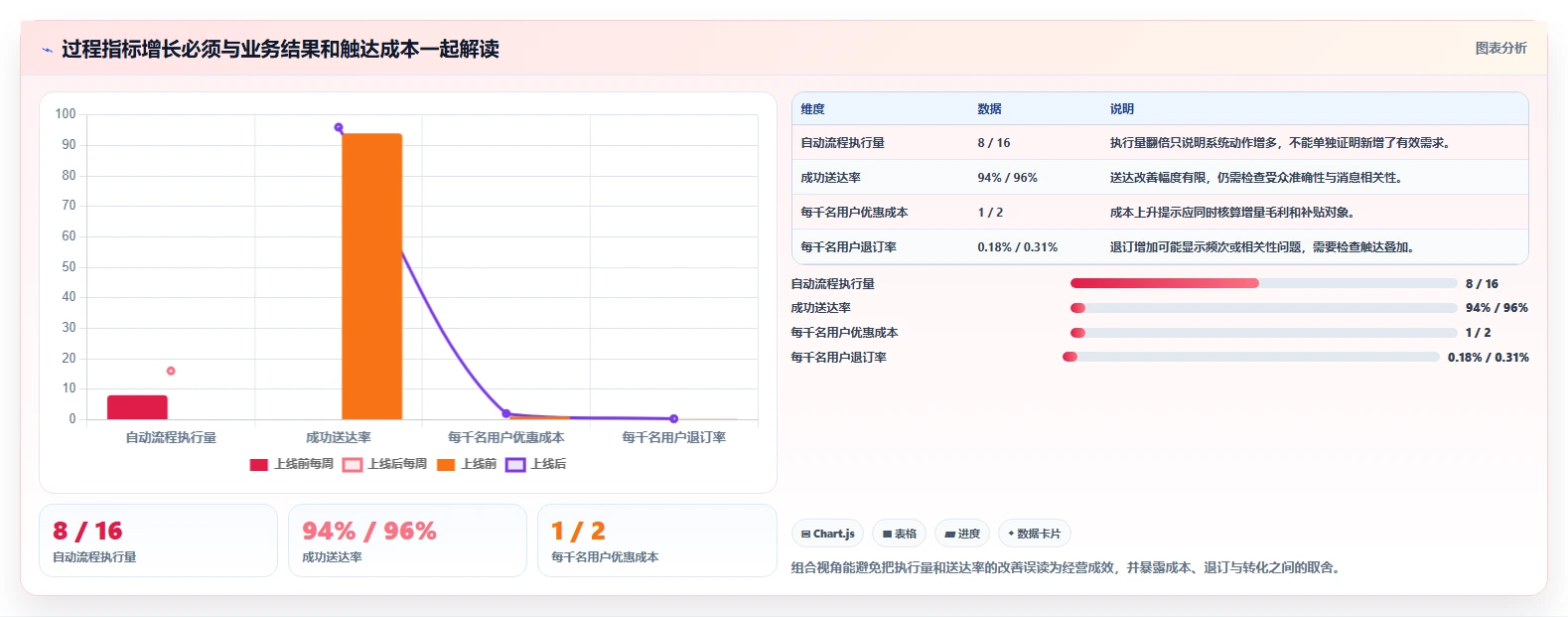1568x617 pixels.
Task: Click the pink point above 自动流程执行量 bar
Action: click(171, 371)
